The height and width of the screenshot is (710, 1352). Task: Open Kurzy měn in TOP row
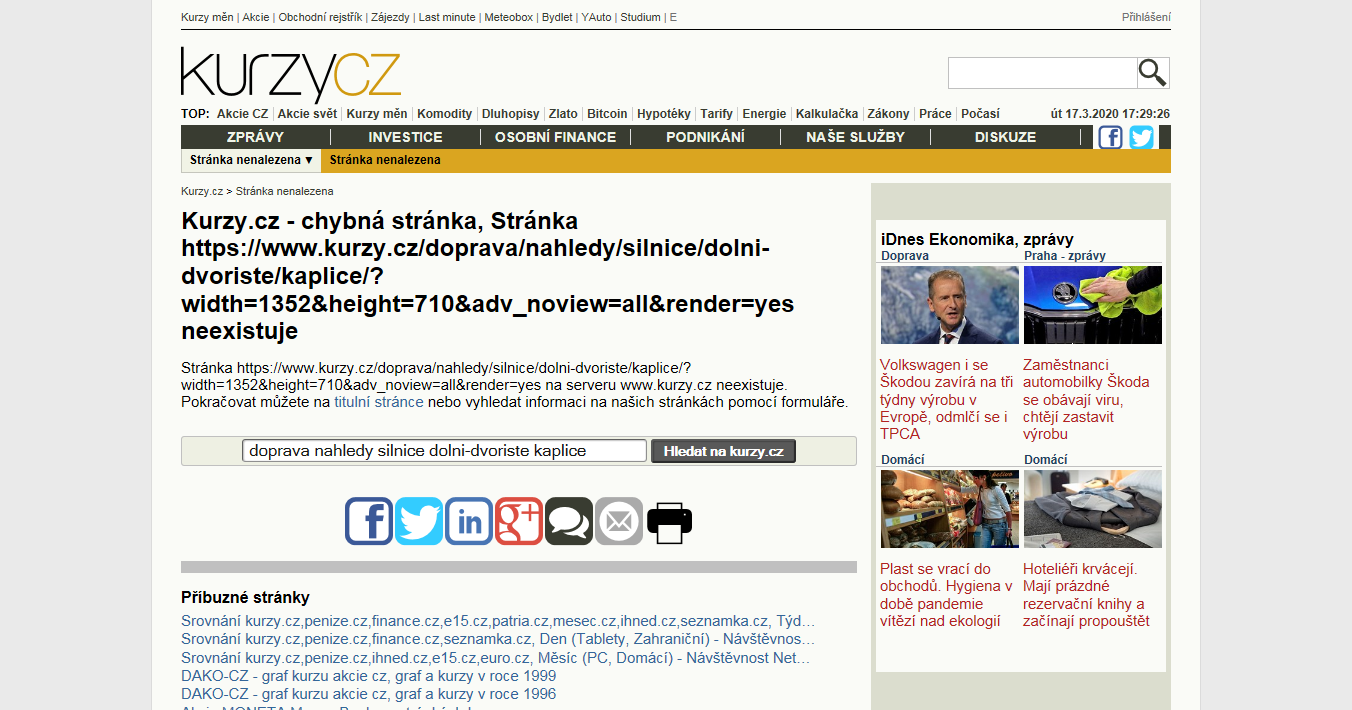pyautogui.click(x=377, y=114)
